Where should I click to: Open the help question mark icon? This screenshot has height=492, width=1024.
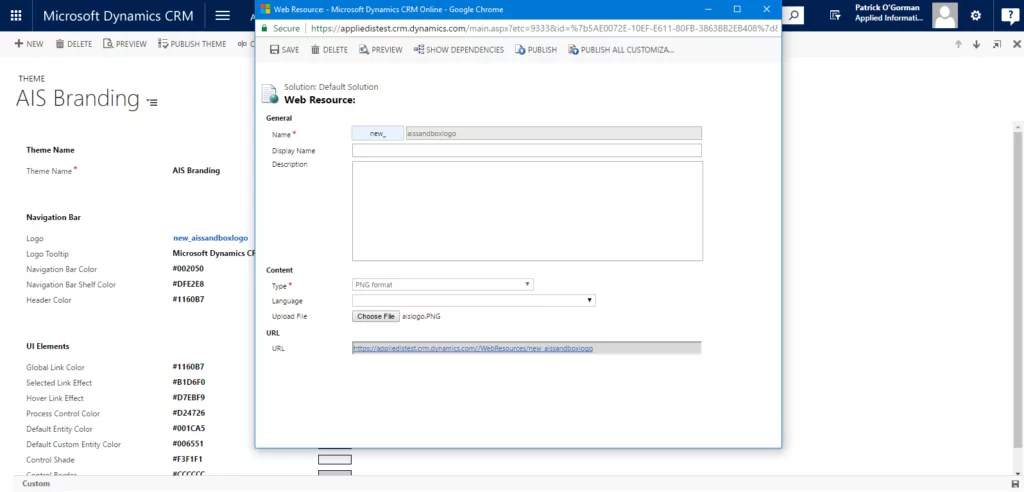click(1010, 15)
